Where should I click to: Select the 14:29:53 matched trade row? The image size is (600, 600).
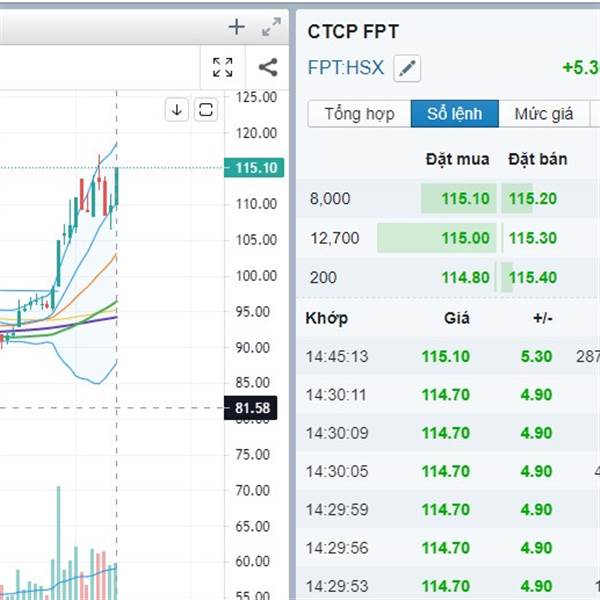(x=448, y=585)
